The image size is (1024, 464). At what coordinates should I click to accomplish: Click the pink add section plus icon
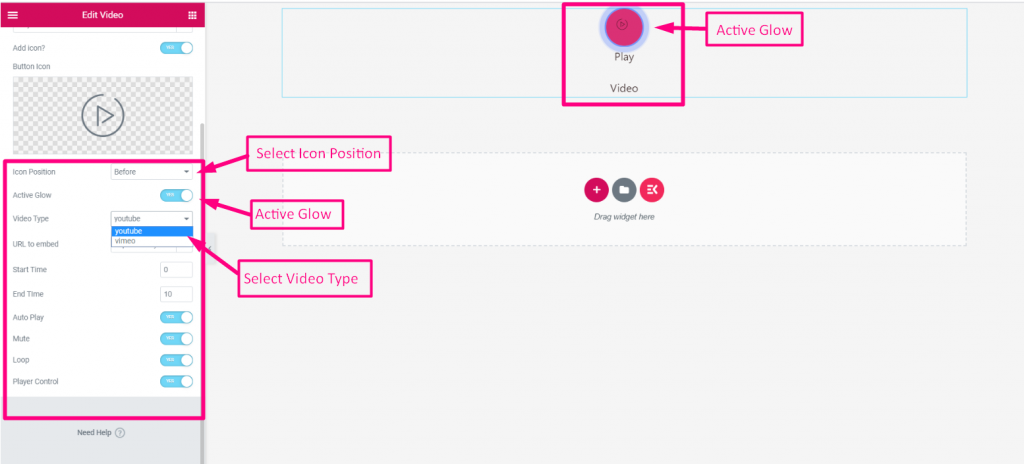pos(596,189)
